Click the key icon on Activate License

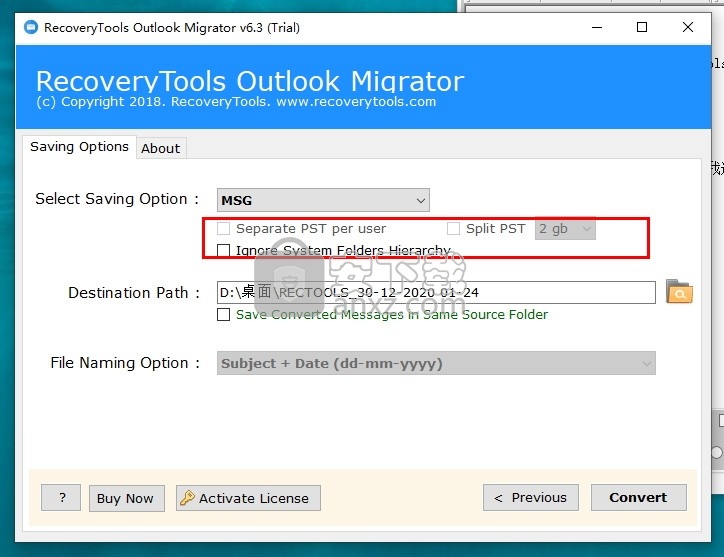(x=187, y=498)
